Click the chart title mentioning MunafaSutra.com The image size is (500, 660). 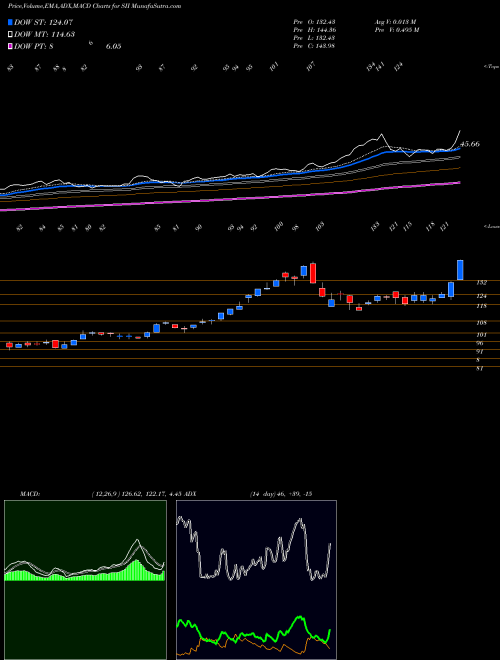point(95,6)
